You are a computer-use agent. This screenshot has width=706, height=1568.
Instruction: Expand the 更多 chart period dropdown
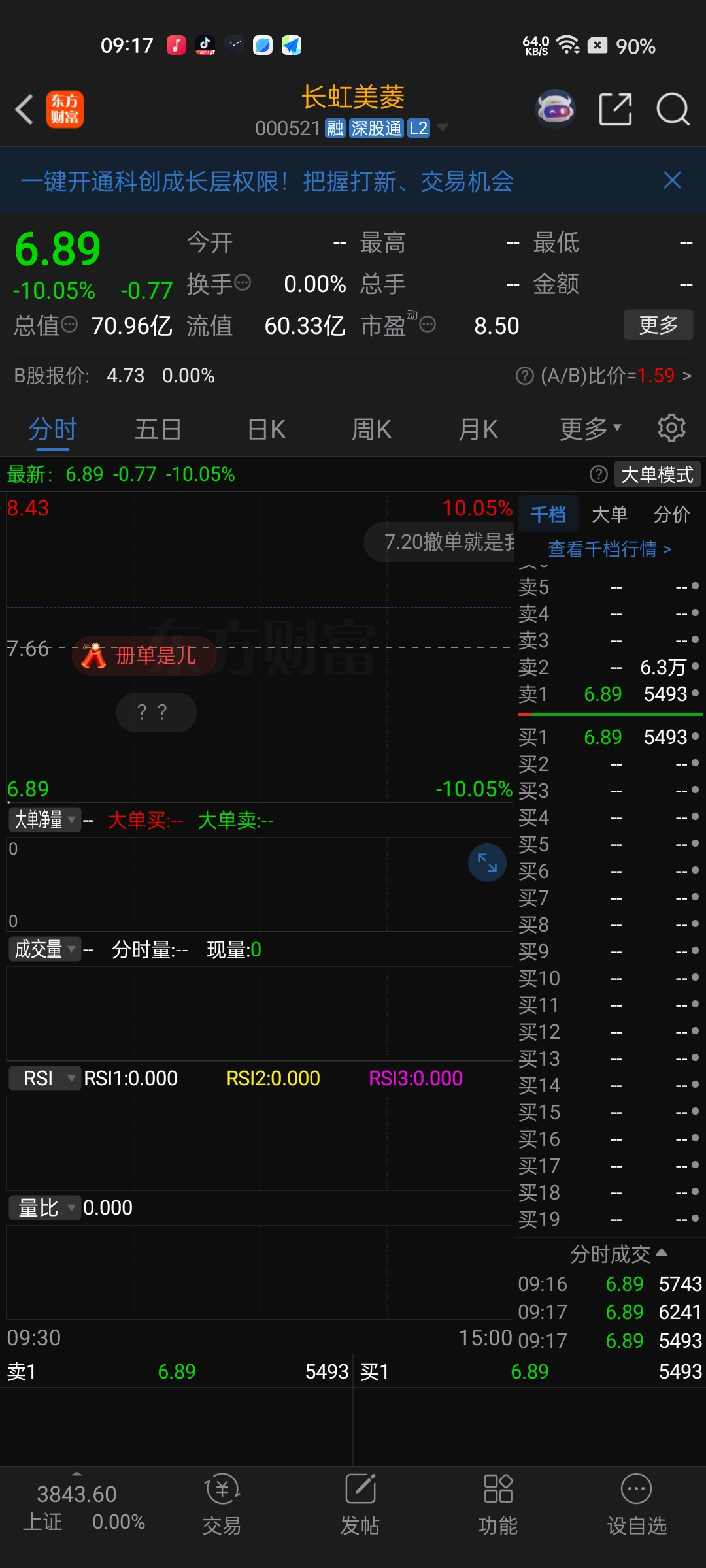pyautogui.click(x=590, y=429)
